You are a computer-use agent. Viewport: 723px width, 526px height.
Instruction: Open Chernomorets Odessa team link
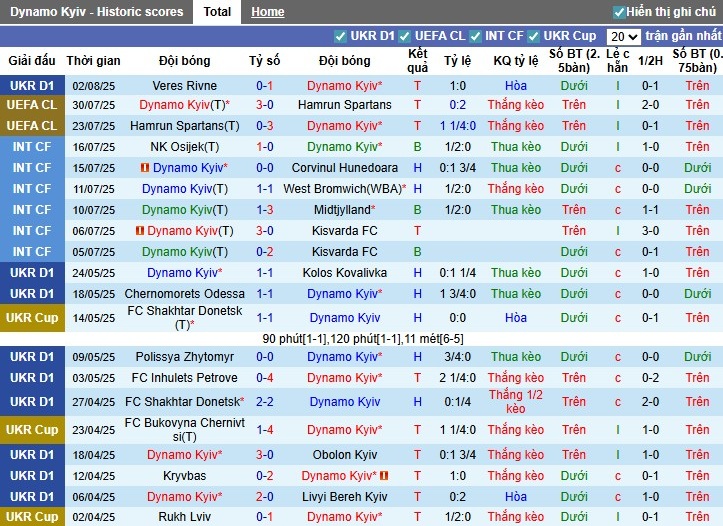coord(184,294)
